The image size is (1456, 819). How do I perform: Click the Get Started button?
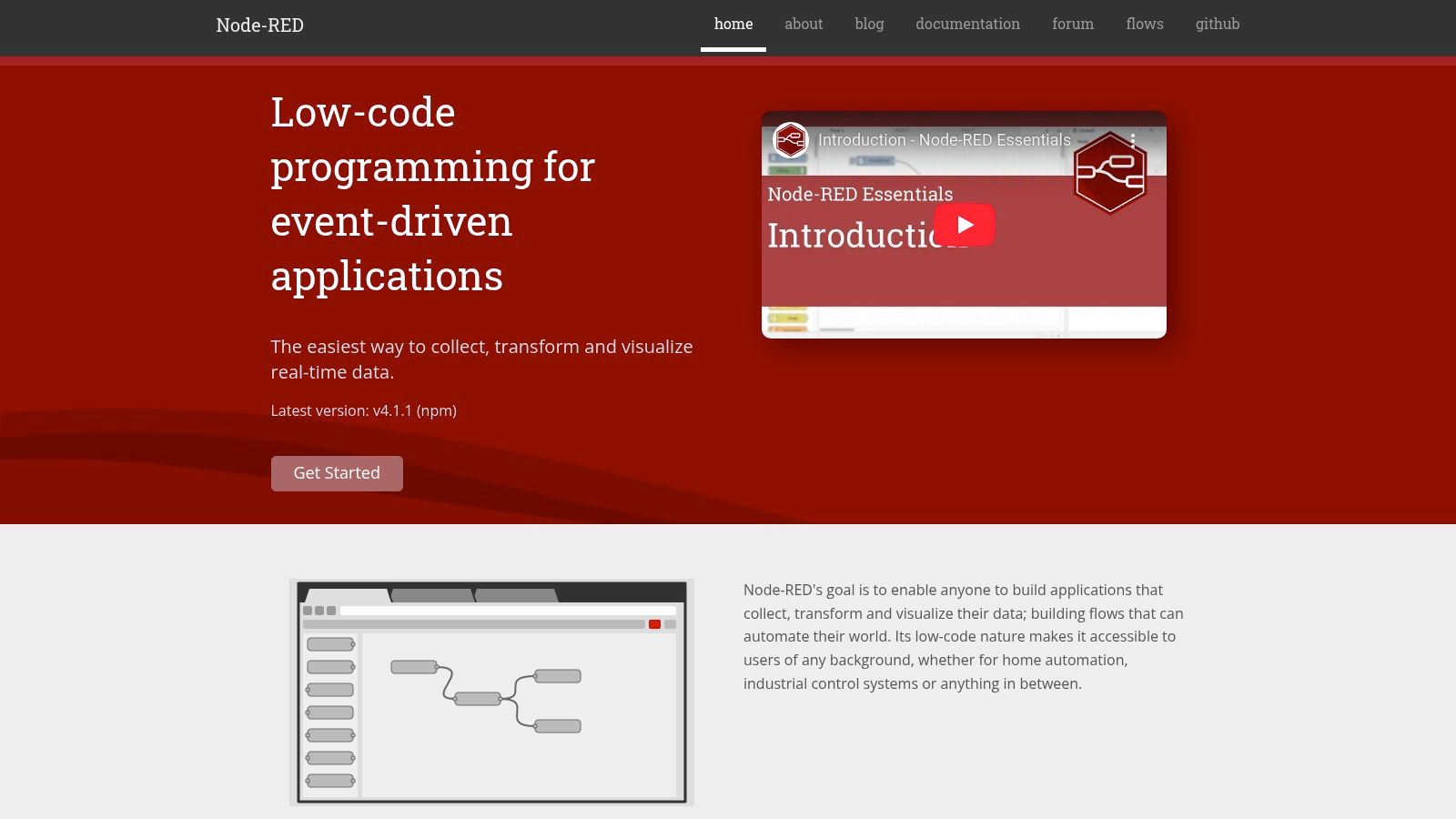(337, 472)
